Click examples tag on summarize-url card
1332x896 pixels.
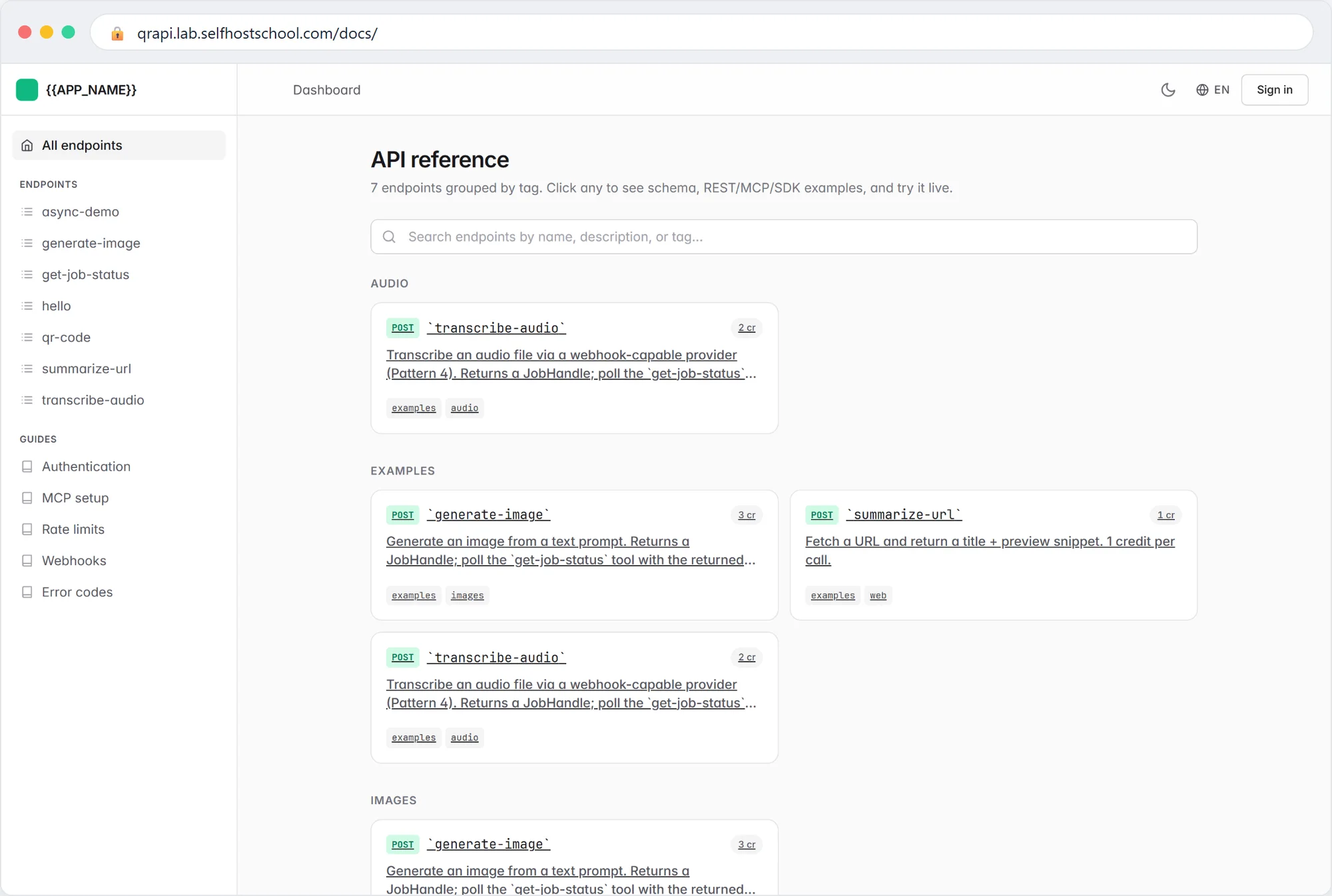point(832,594)
